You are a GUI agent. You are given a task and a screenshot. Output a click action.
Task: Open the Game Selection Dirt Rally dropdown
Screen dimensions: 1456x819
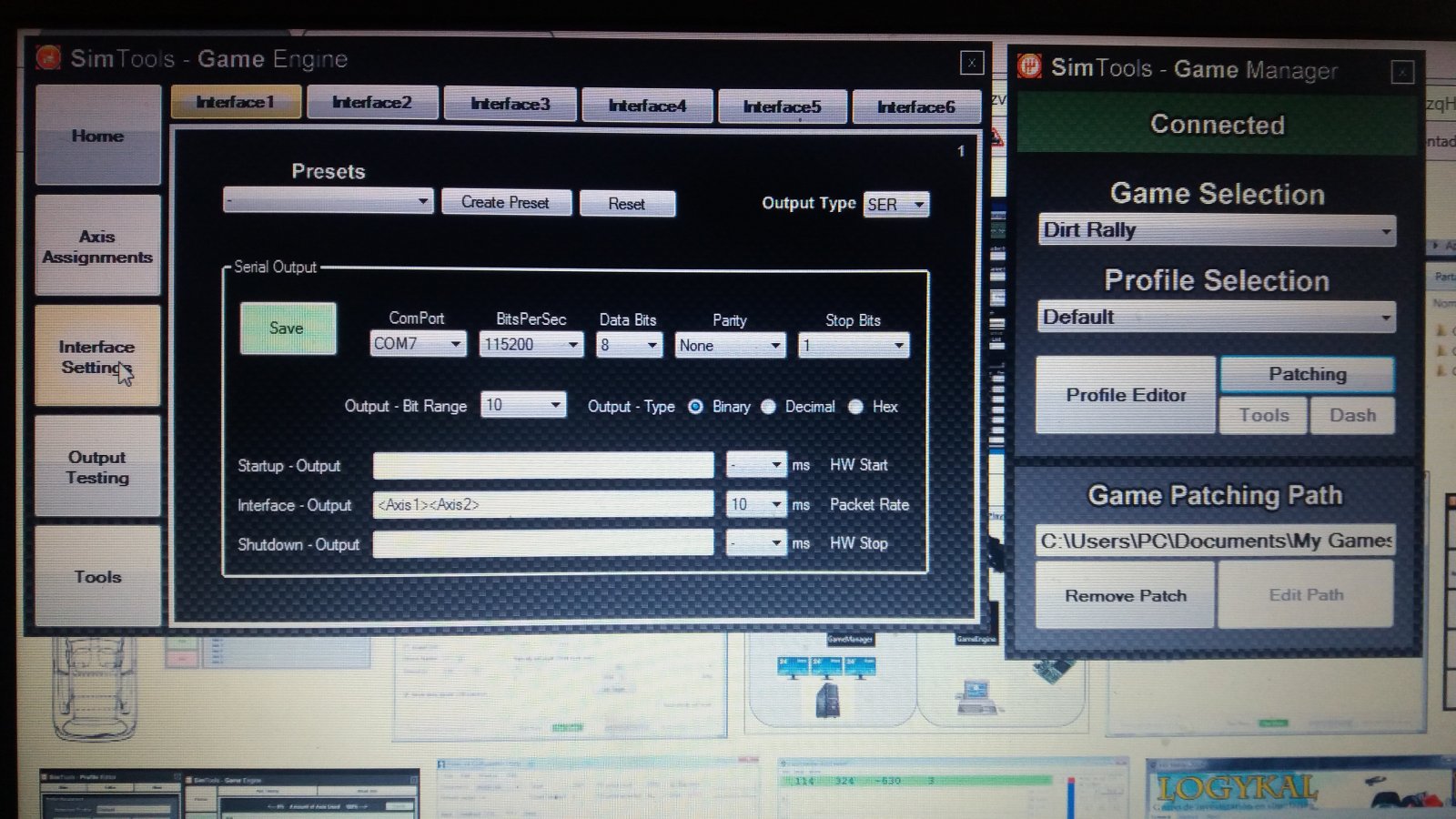coord(1217,230)
